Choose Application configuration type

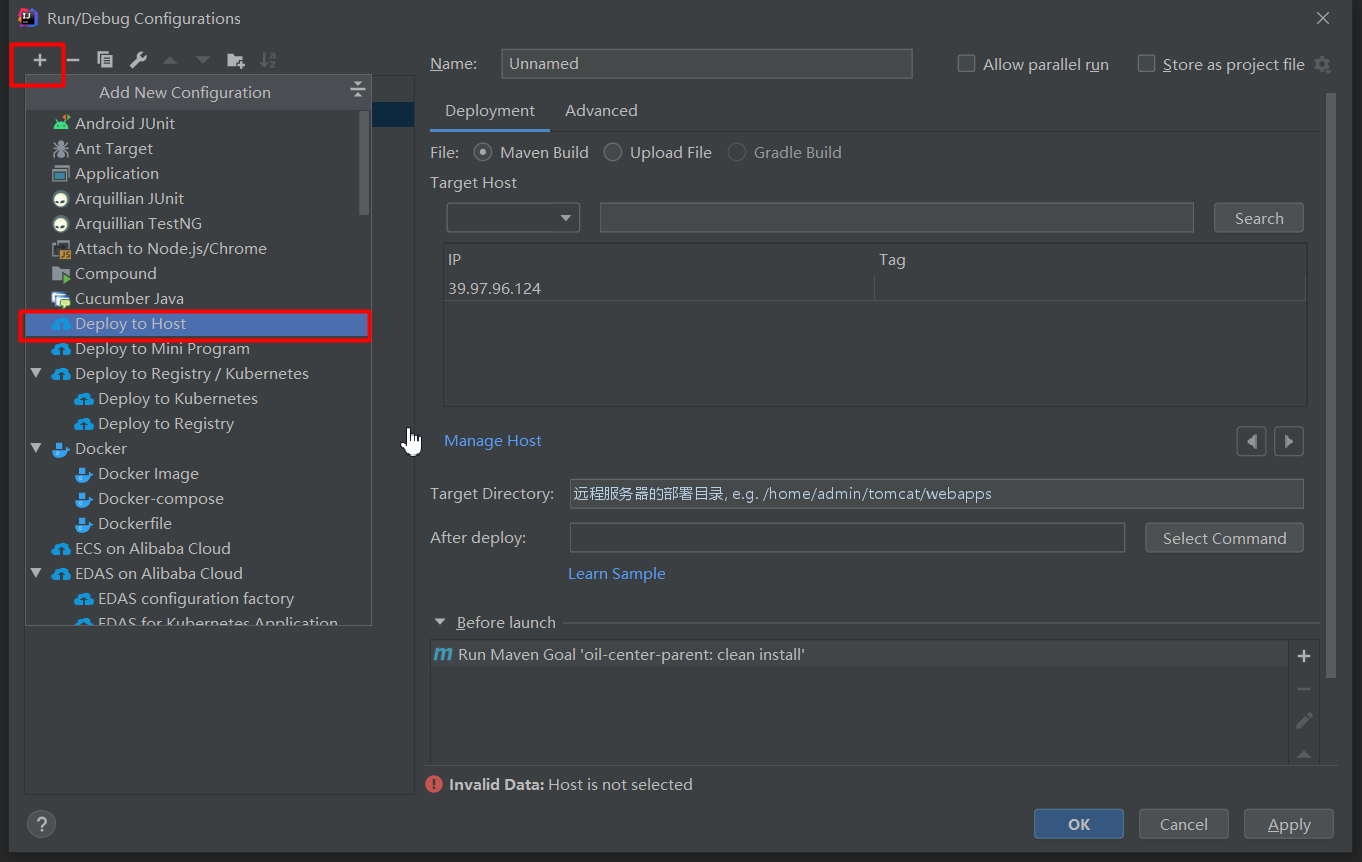(x=198, y=173)
